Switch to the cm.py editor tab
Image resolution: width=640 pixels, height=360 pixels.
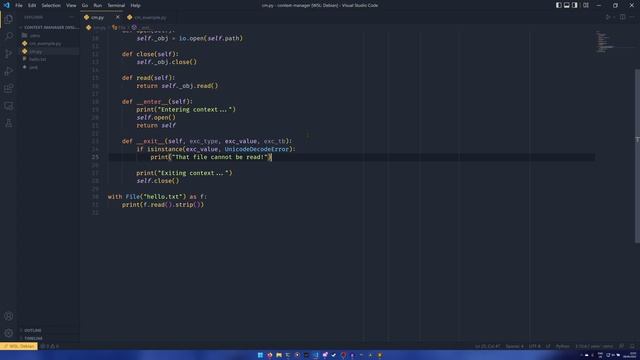click(x=97, y=17)
